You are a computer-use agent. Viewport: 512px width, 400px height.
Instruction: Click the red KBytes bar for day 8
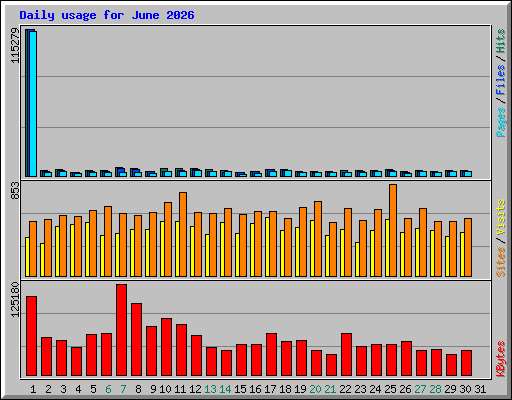pyautogui.click(x=136, y=340)
